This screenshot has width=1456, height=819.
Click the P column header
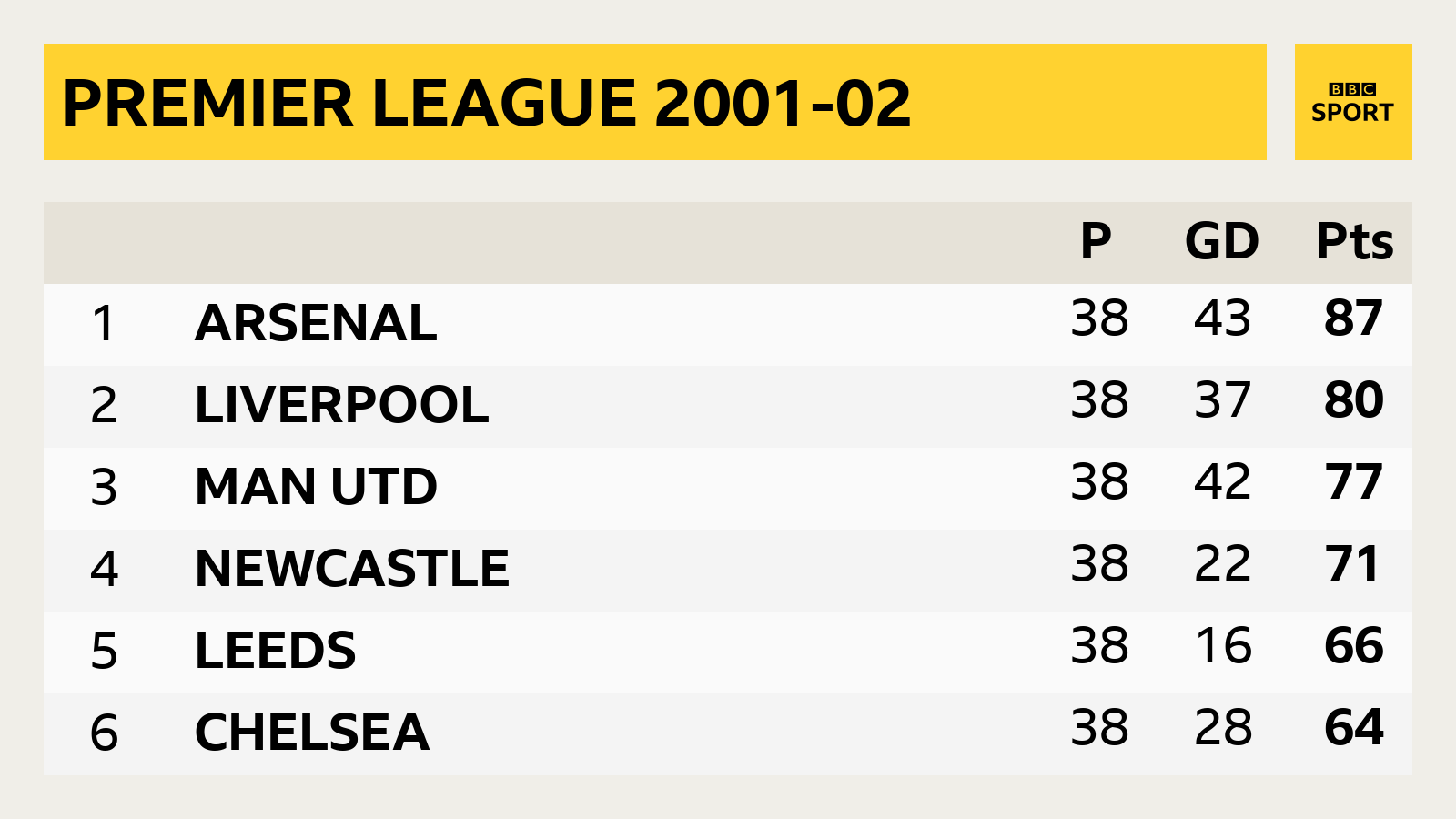(x=1096, y=242)
